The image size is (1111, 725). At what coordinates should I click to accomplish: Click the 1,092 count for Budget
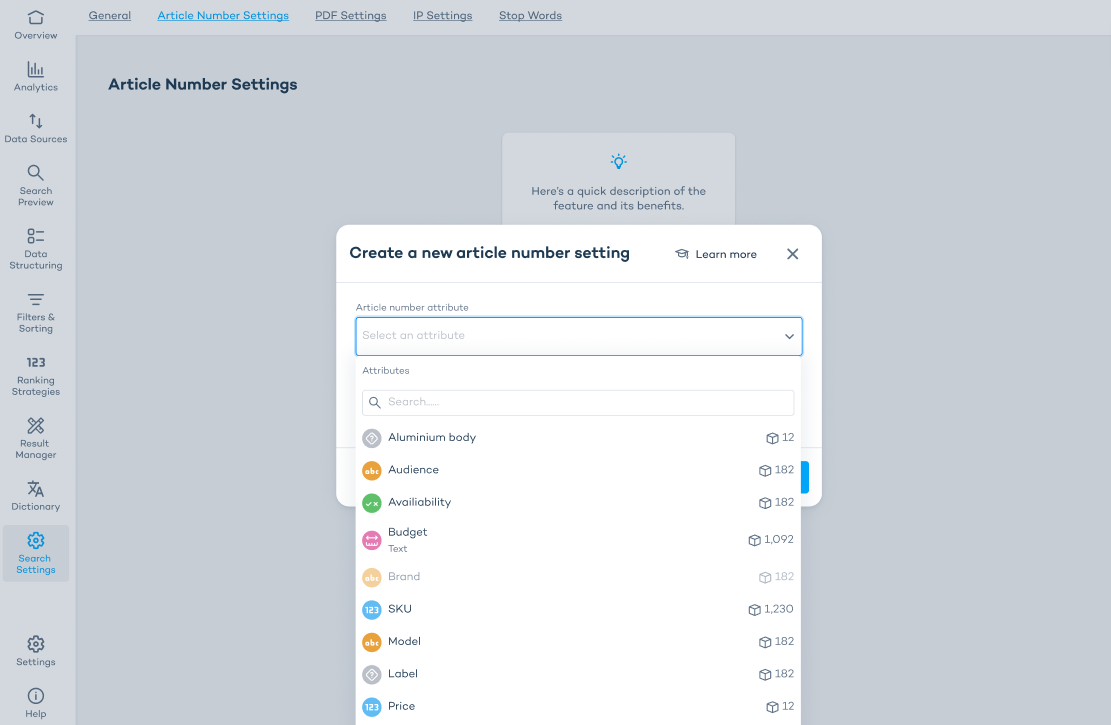[779, 540]
